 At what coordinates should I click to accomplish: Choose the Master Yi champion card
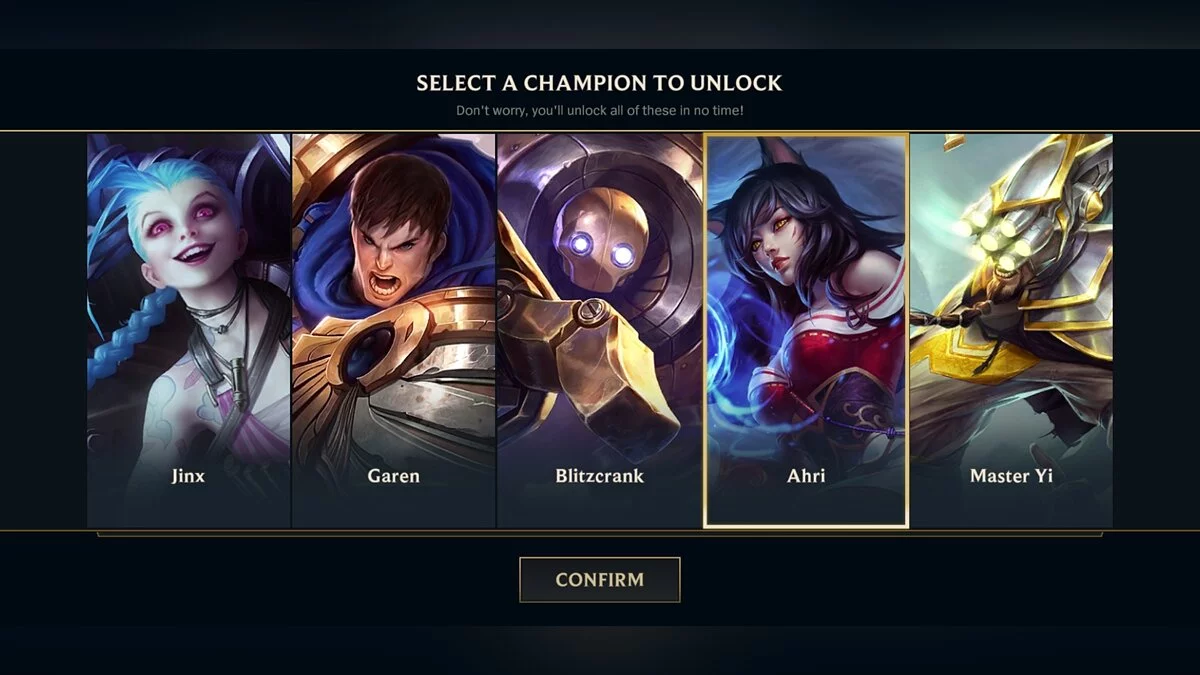[1011, 330]
